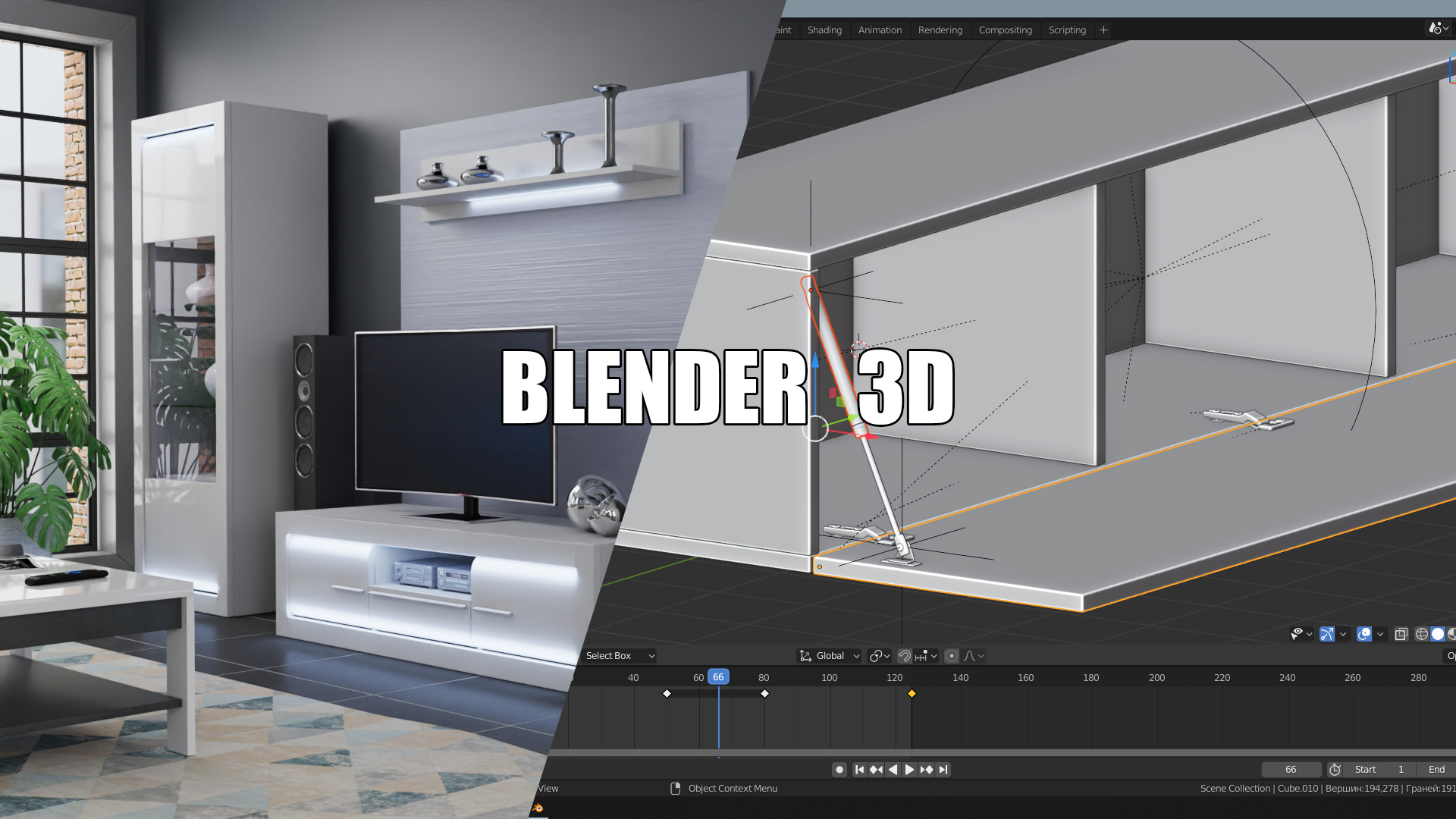Screen dimensions: 1456x819
Task: Select the wireframe globe shading icon
Action: 1421,634
